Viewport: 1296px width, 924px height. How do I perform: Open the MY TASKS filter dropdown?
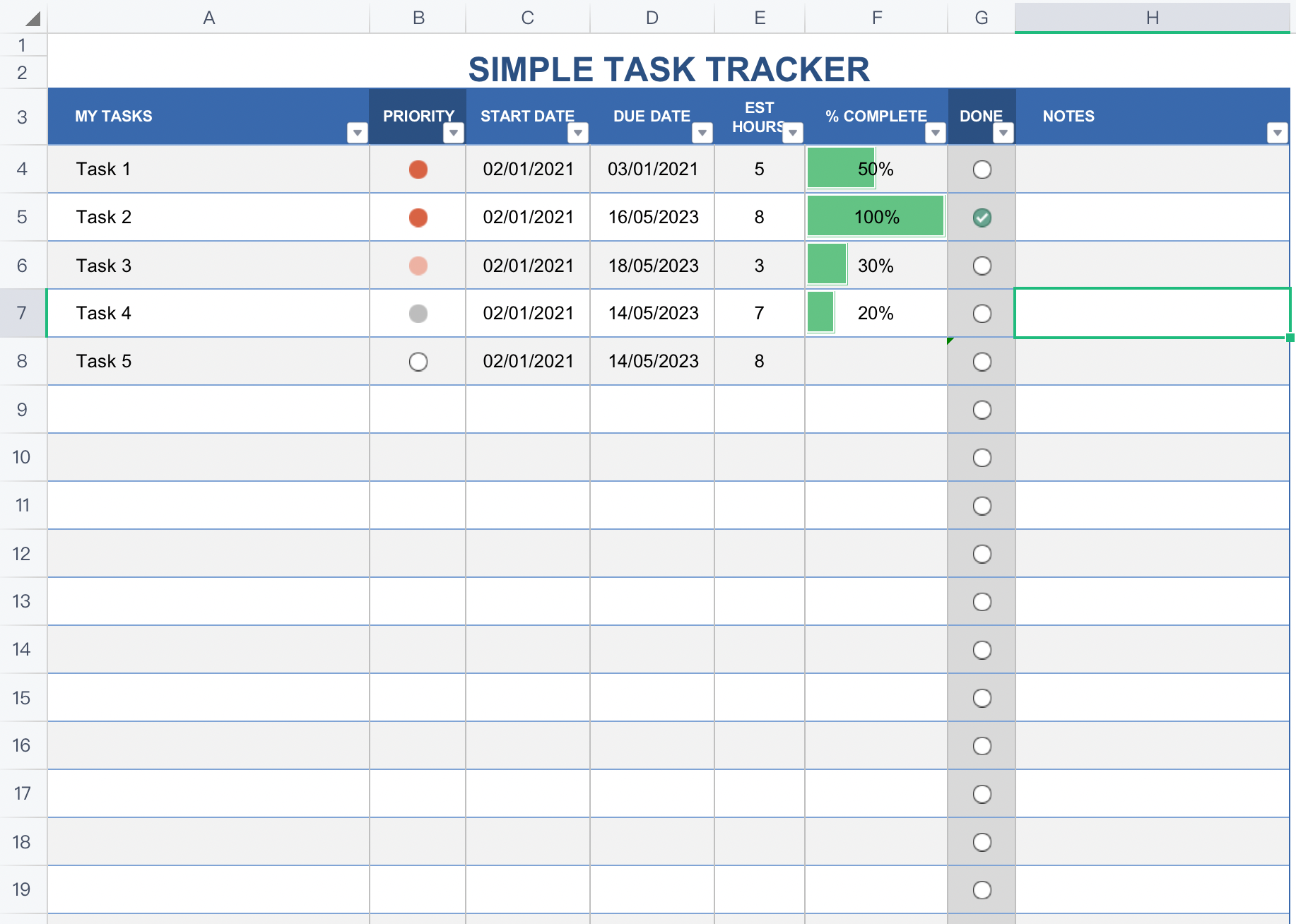point(358,133)
